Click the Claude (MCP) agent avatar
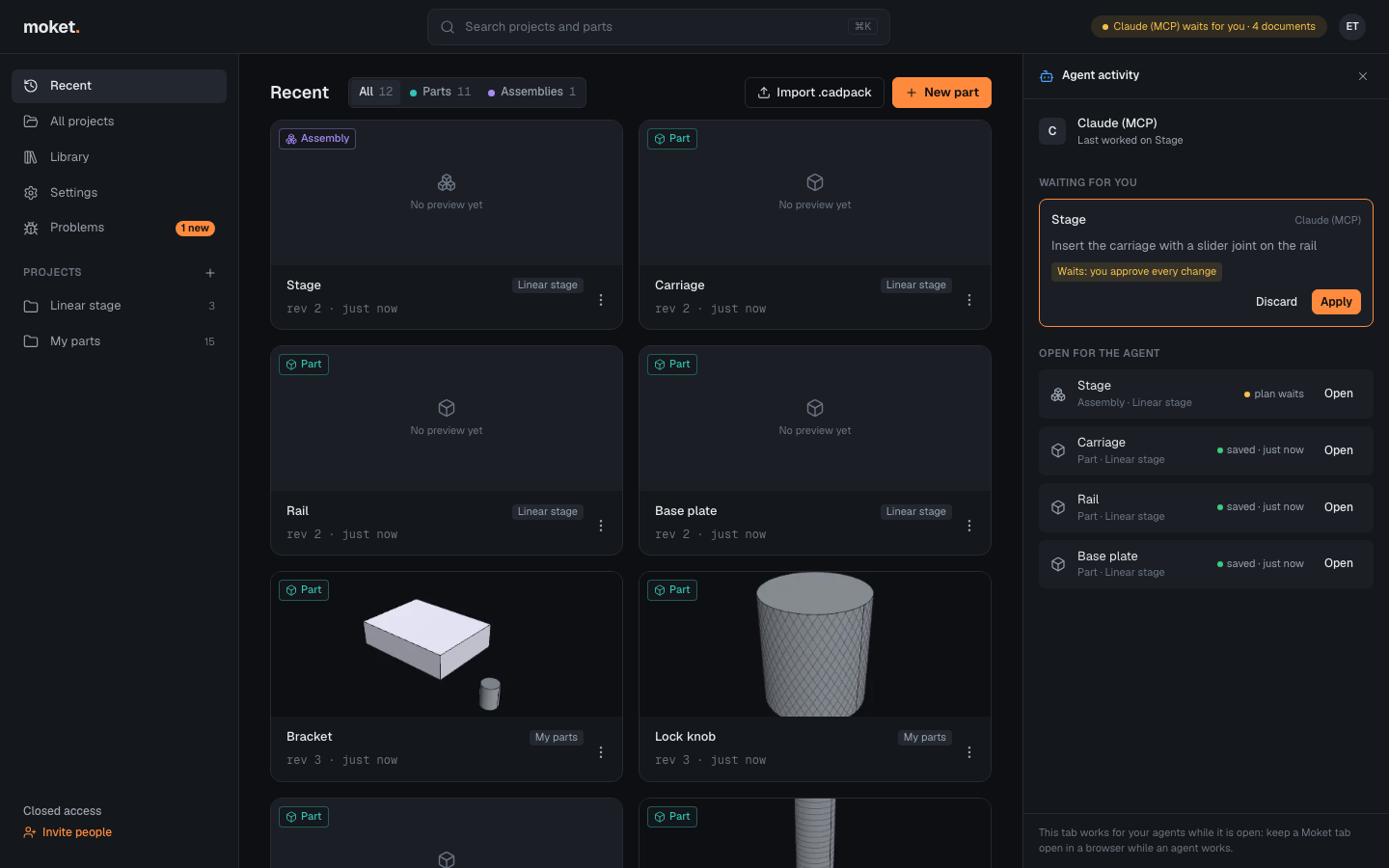This screenshot has width=1389, height=868. (x=1052, y=131)
